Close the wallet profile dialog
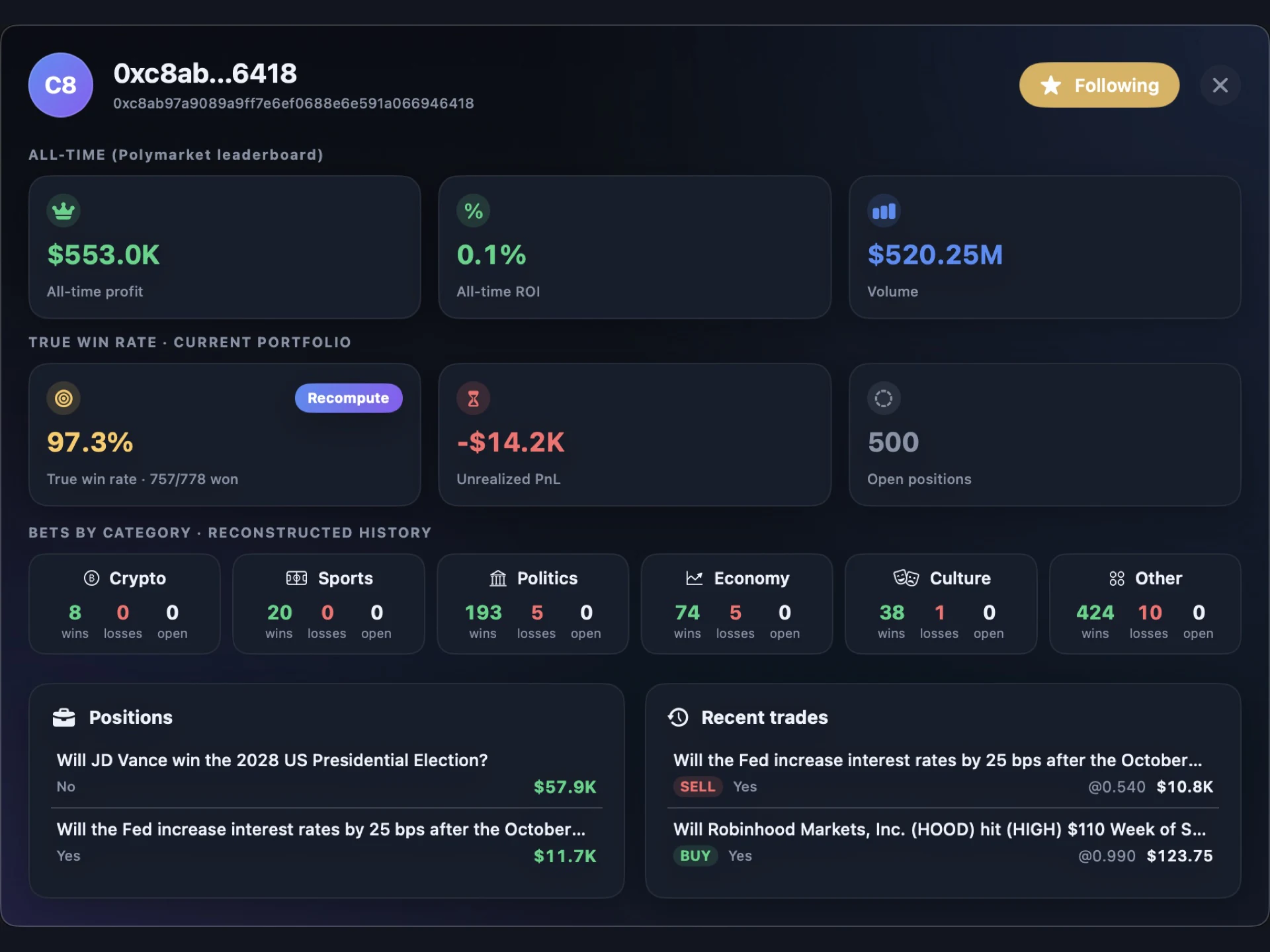 [x=1220, y=85]
